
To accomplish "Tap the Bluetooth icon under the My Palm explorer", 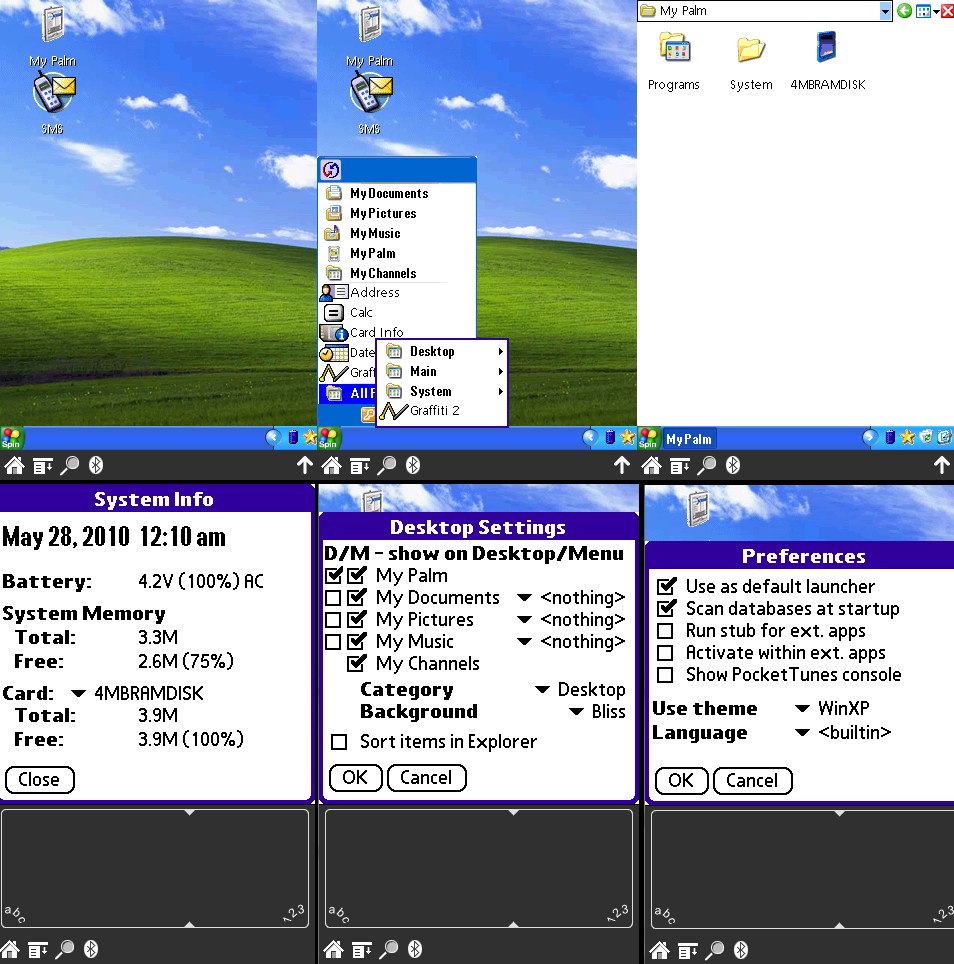I will [x=733, y=465].
